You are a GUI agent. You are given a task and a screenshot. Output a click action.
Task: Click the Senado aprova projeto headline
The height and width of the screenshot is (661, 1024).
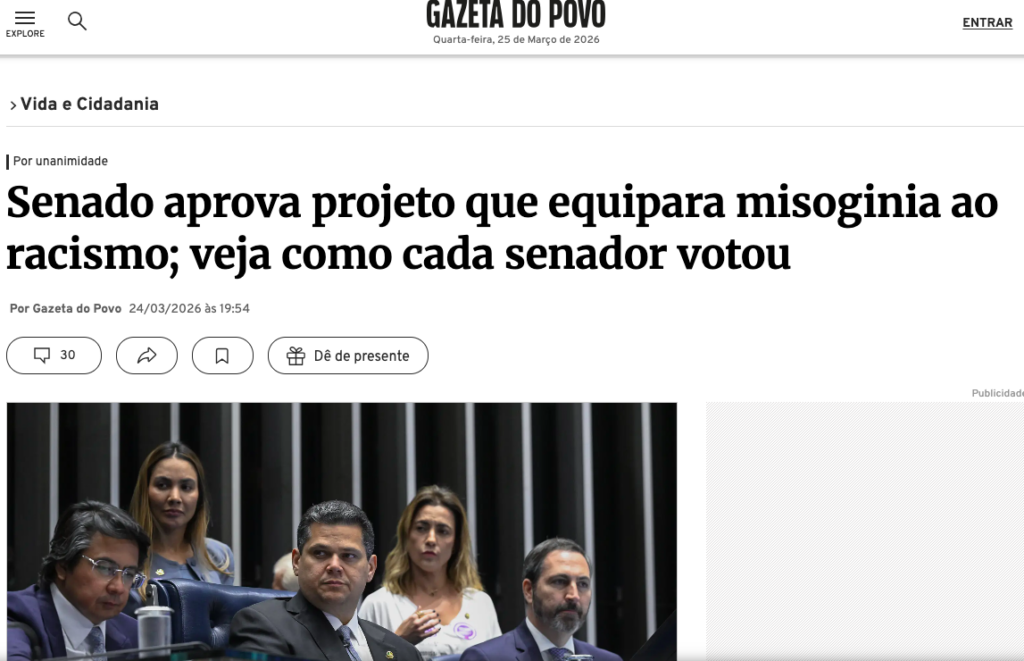[x=502, y=227]
